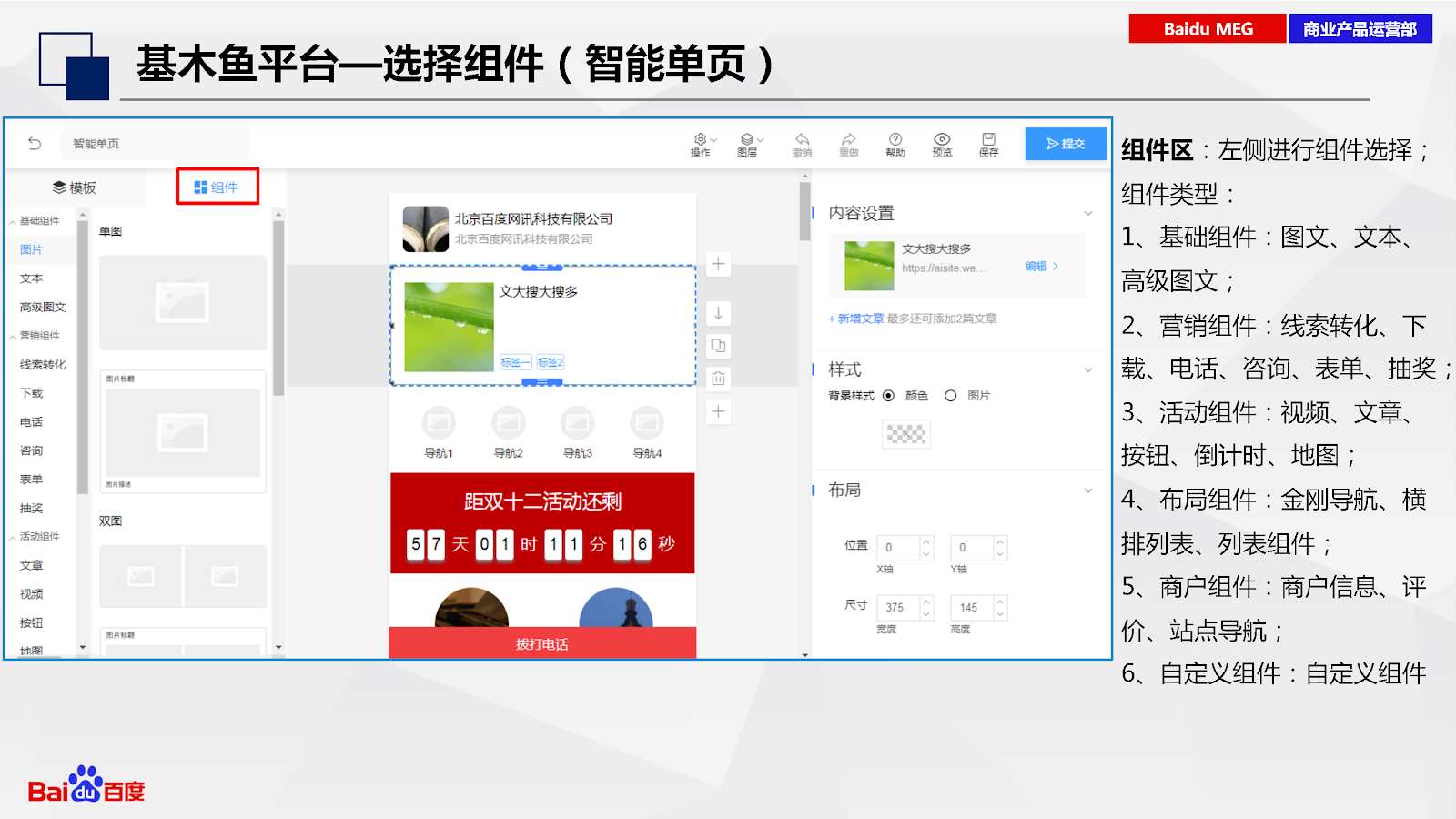Image resolution: width=1456 pixels, height=819 pixels.
Task: Save the page with the 保存 icon
Action: click(x=988, y=144)
